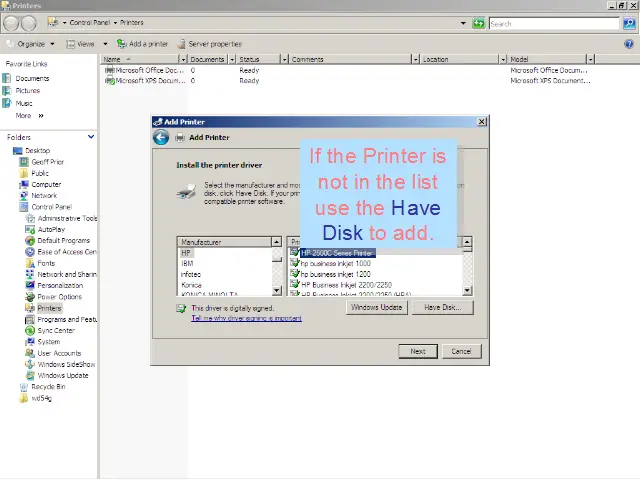This screenshot has width=640, height=480.
Task: Click Manufacturer list scroll down arrow
Action: [276, 291]
